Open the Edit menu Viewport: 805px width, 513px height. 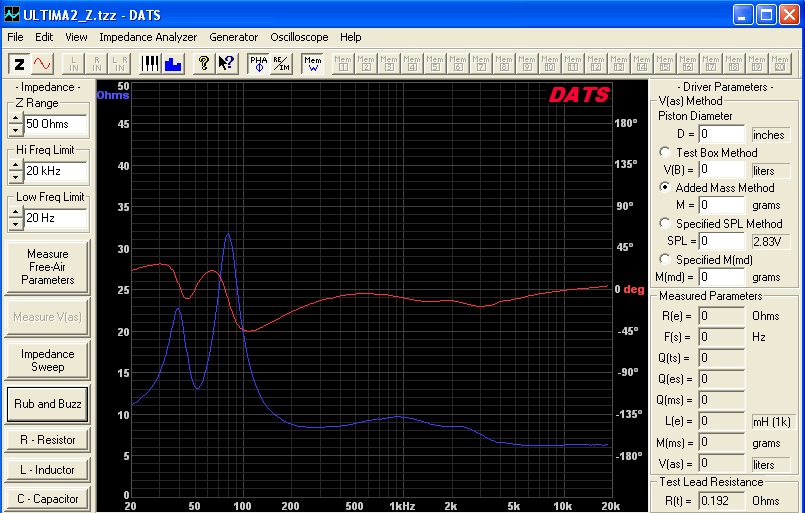44,37
